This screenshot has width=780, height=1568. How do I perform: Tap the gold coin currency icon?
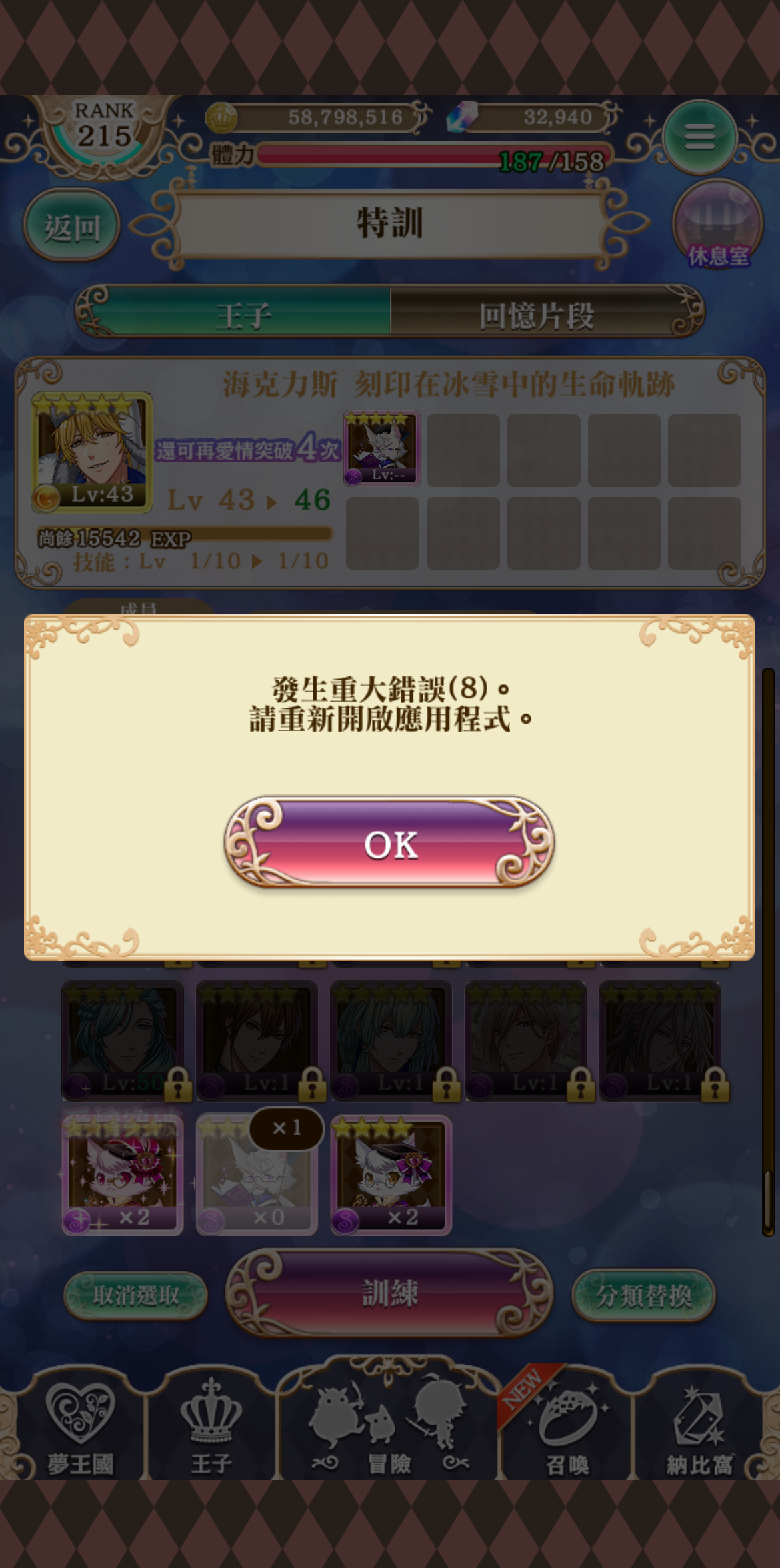click(x=221, y=118)
